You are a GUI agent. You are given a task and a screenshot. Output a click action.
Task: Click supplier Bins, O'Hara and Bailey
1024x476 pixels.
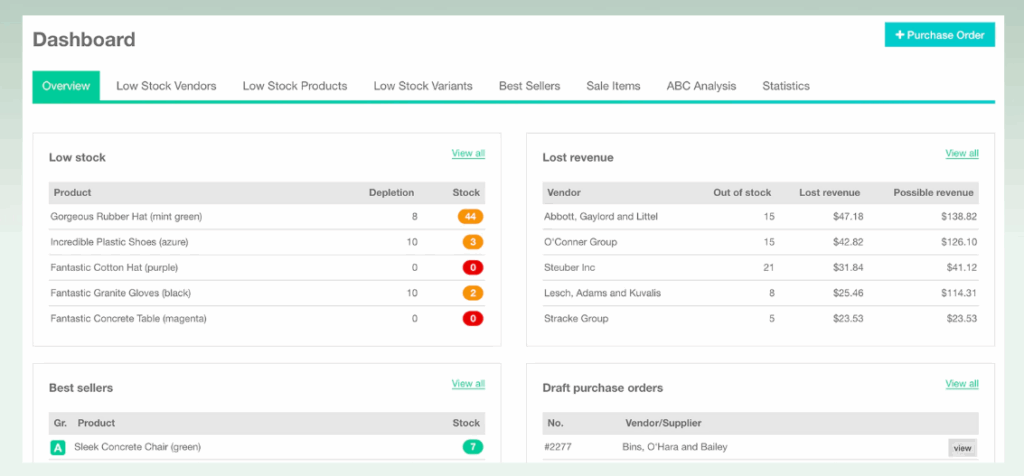coord(675,447)
